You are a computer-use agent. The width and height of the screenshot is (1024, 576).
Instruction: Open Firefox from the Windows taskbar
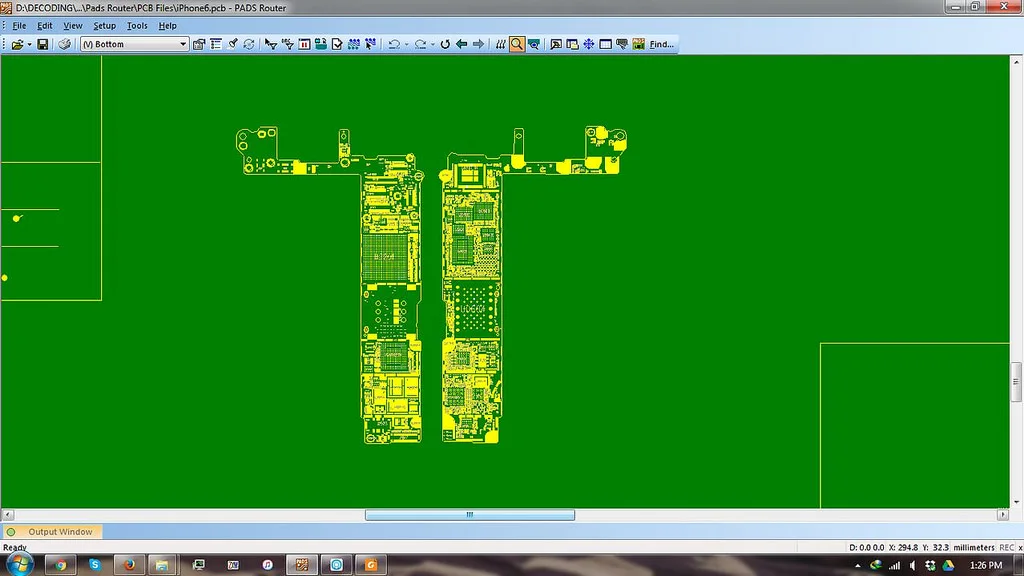coord(129,565)
